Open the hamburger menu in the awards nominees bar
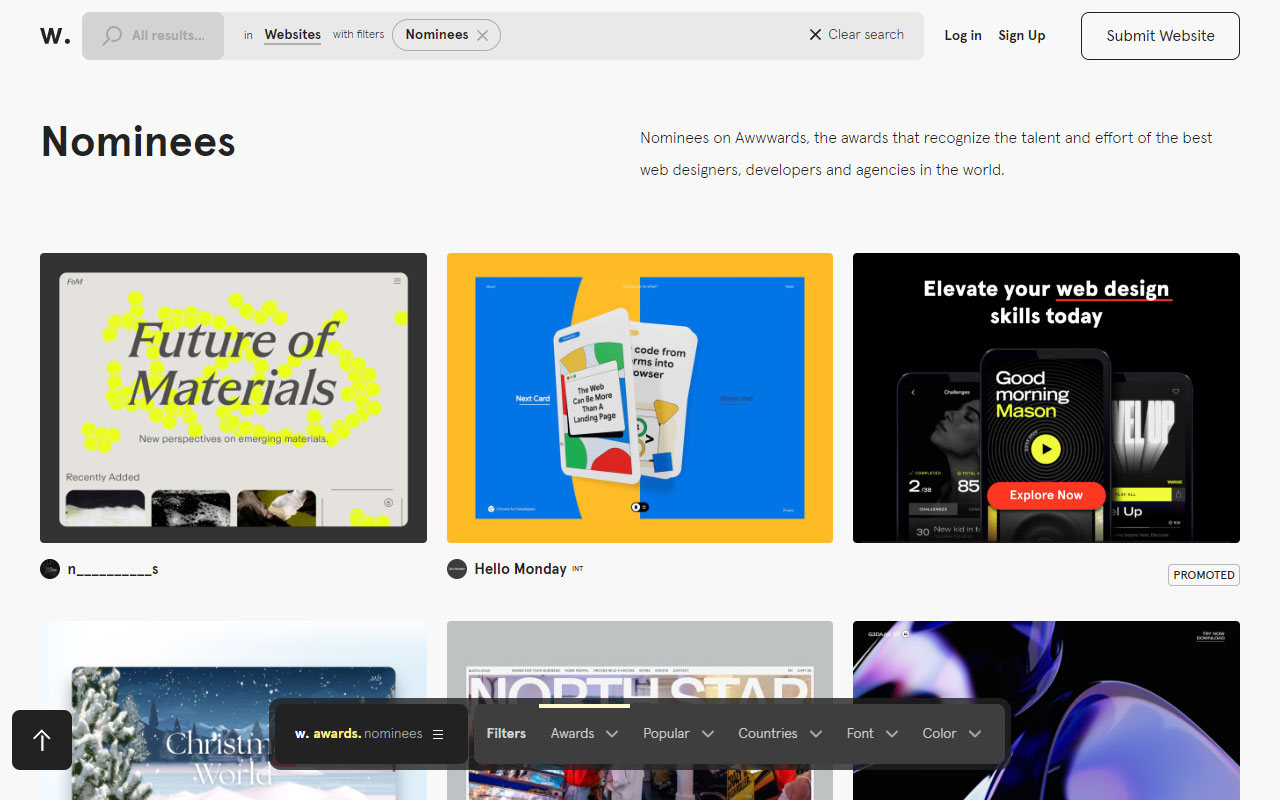Screen dimensions: 1280x800 click(438, 733)
